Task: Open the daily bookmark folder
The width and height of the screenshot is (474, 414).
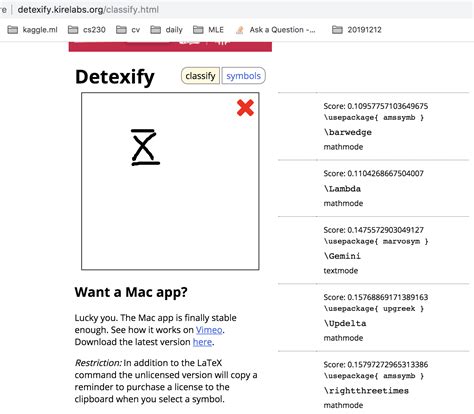Action: pyautogui.click(x=166, y=30)
